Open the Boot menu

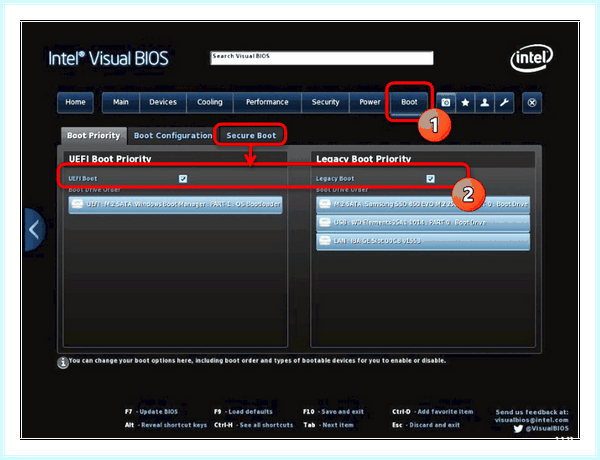pyautogui.click(x=409, y=103)
